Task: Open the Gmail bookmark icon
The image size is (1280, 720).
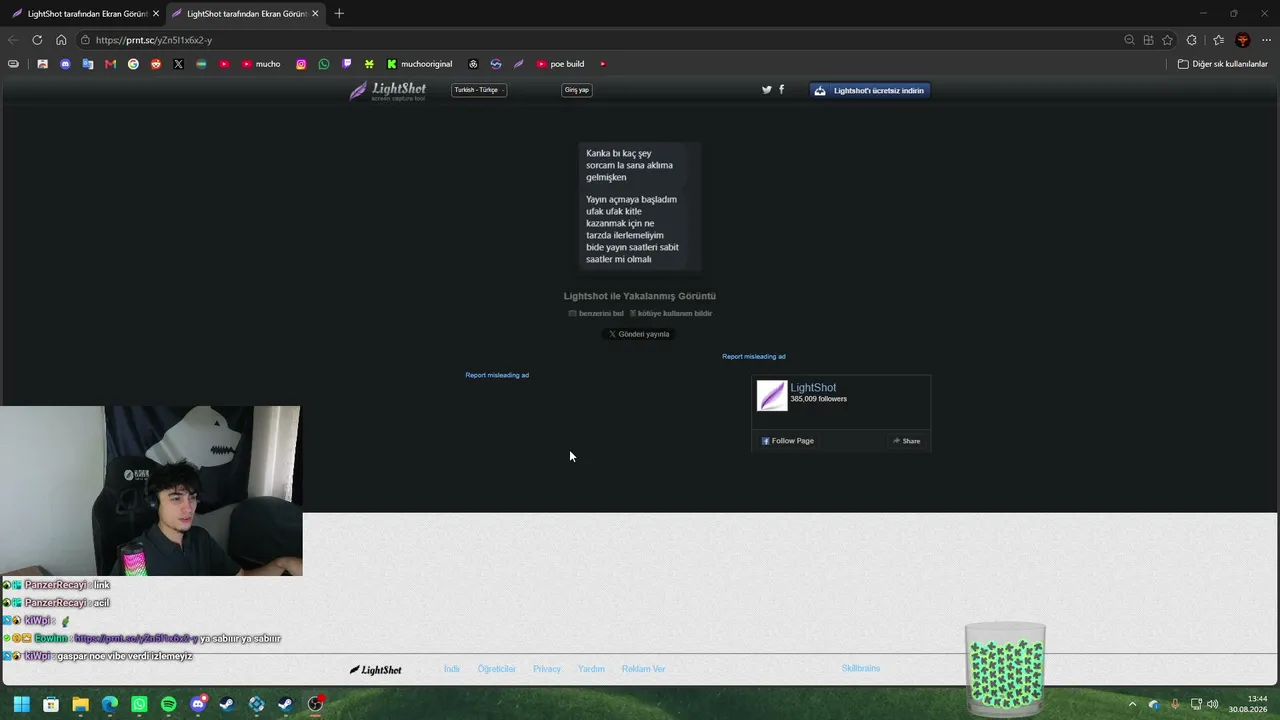Action: pyautogui.click(x=110, y=64)
